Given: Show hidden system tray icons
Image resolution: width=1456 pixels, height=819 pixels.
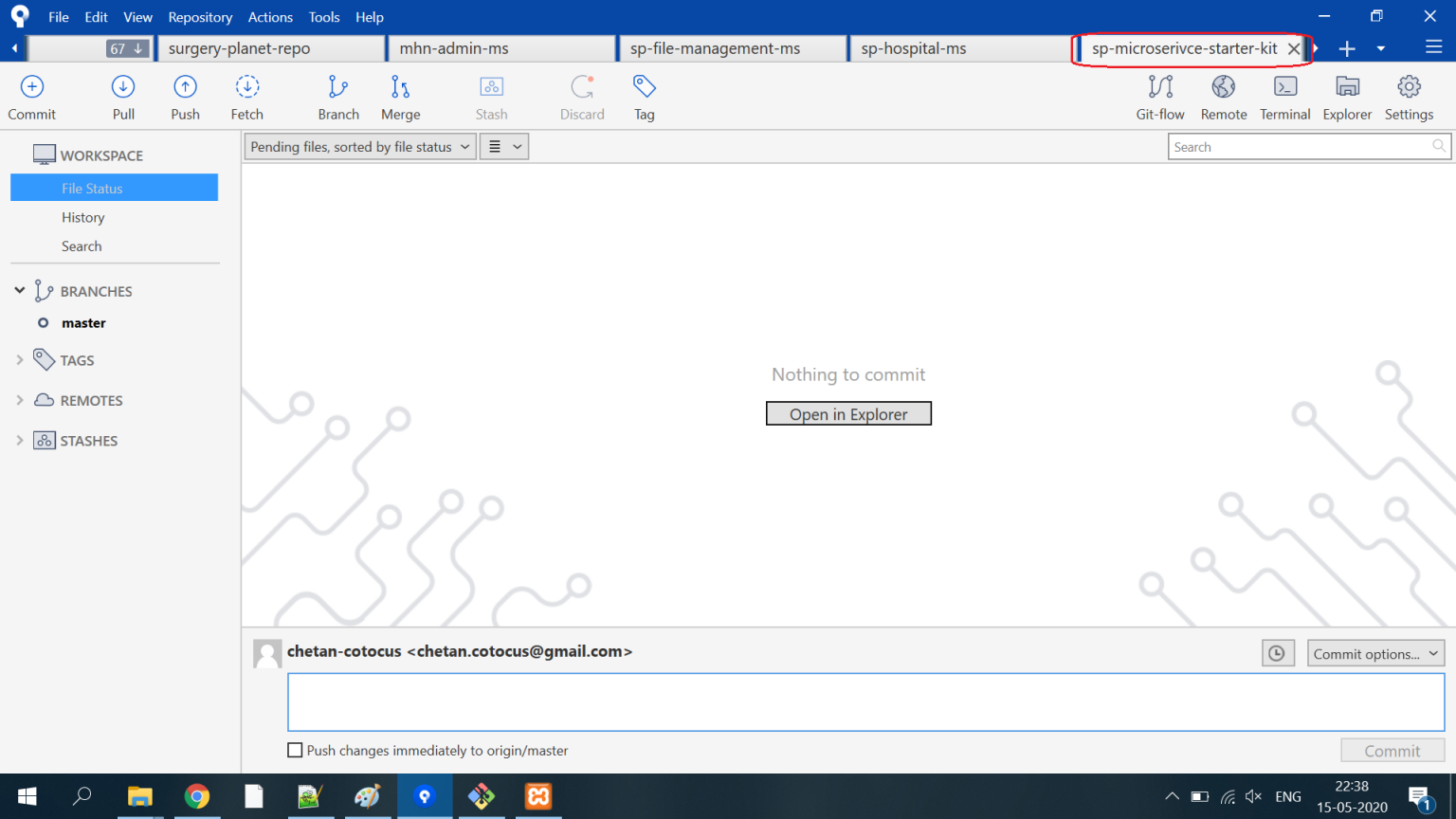Looking at the screenshot, I should [x=1173, y=796].
